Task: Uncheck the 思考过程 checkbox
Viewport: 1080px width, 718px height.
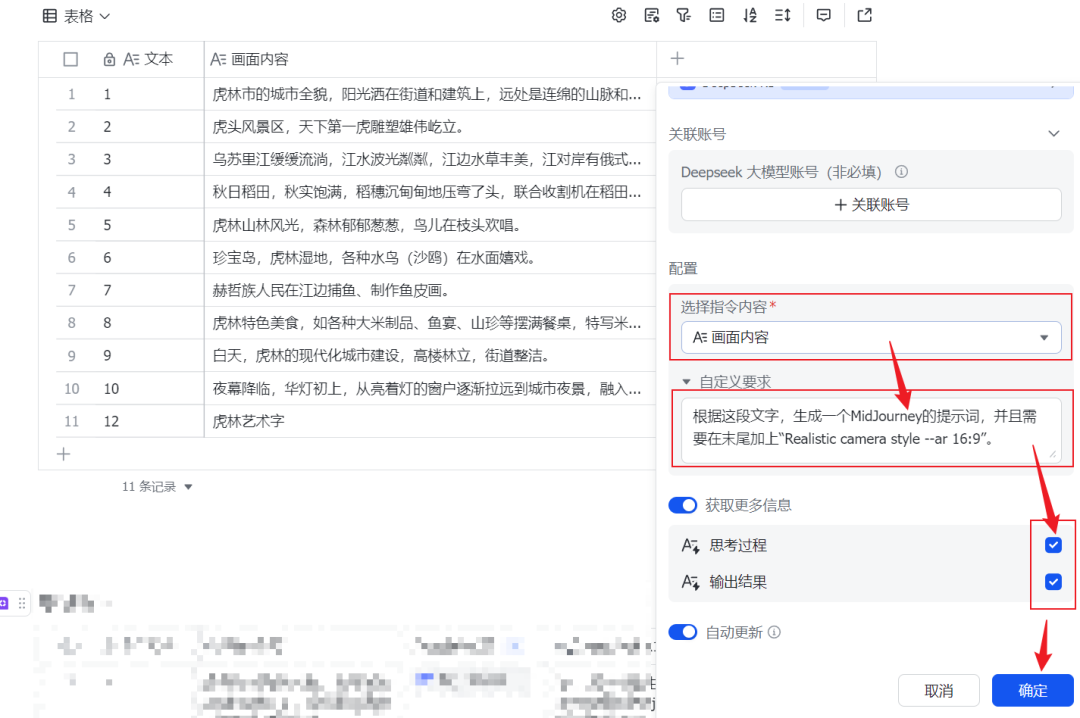Action: tap(1053, 544)
